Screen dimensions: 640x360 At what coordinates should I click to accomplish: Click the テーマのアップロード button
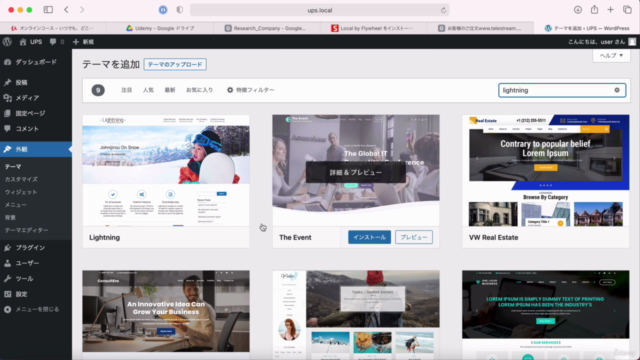pos(175,64)
